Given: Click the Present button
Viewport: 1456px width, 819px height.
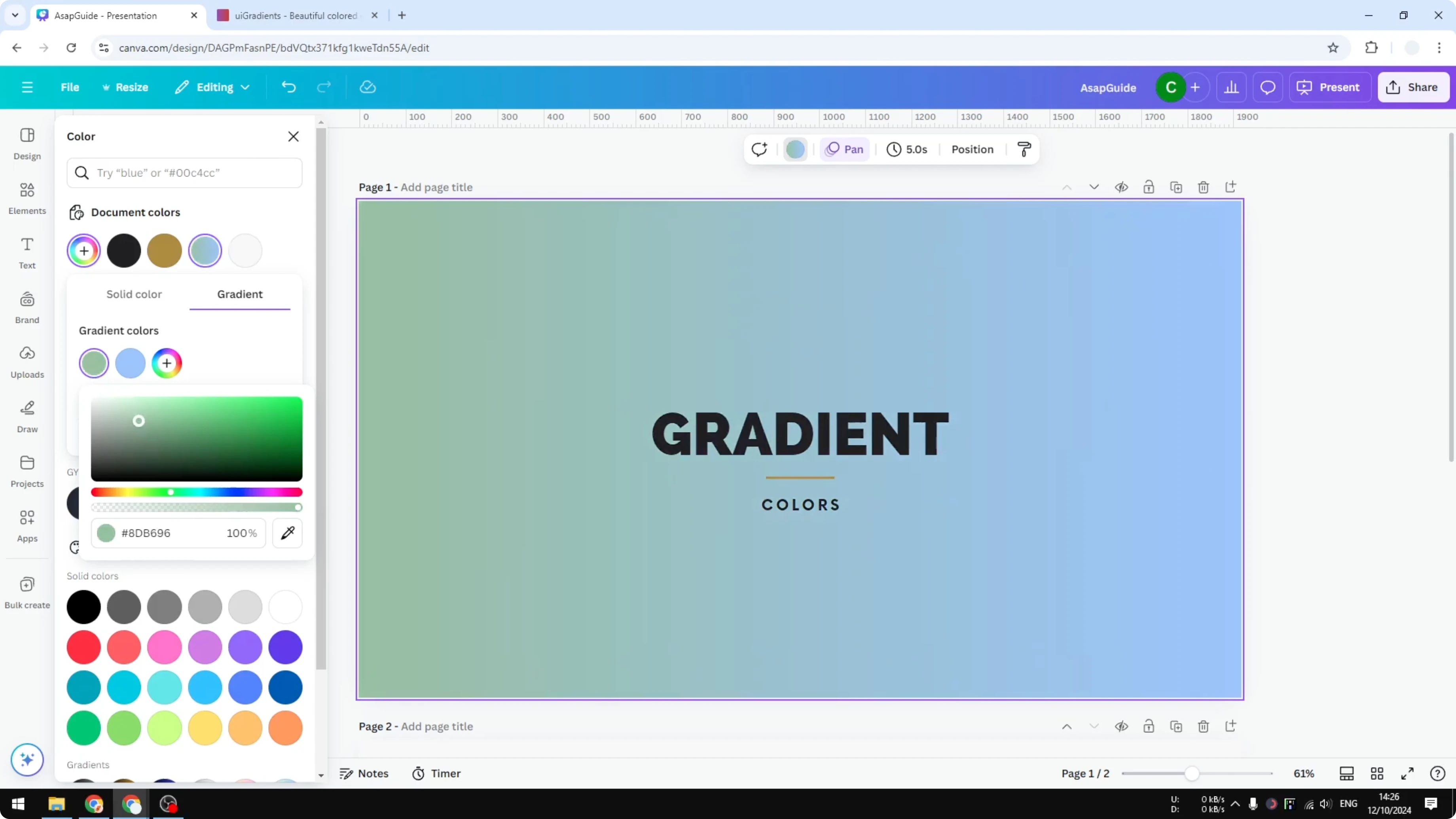Looking at the screenshot, I should pyautogui.click(x=1329, y=87).
